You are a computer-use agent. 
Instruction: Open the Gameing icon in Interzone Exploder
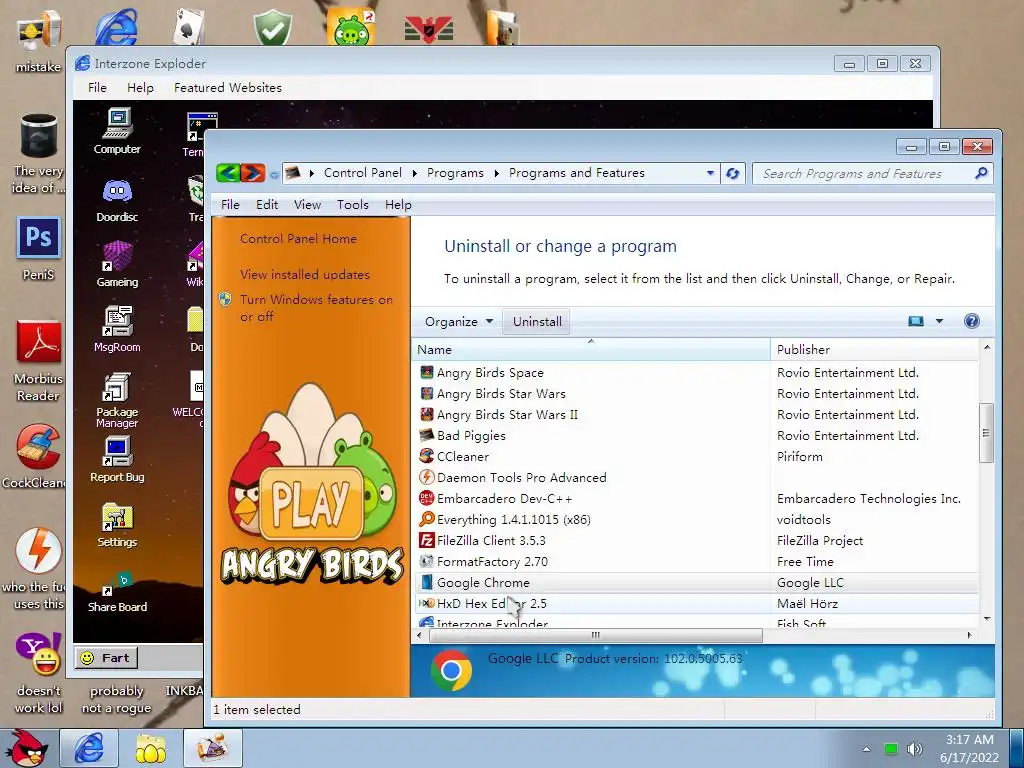118,264
